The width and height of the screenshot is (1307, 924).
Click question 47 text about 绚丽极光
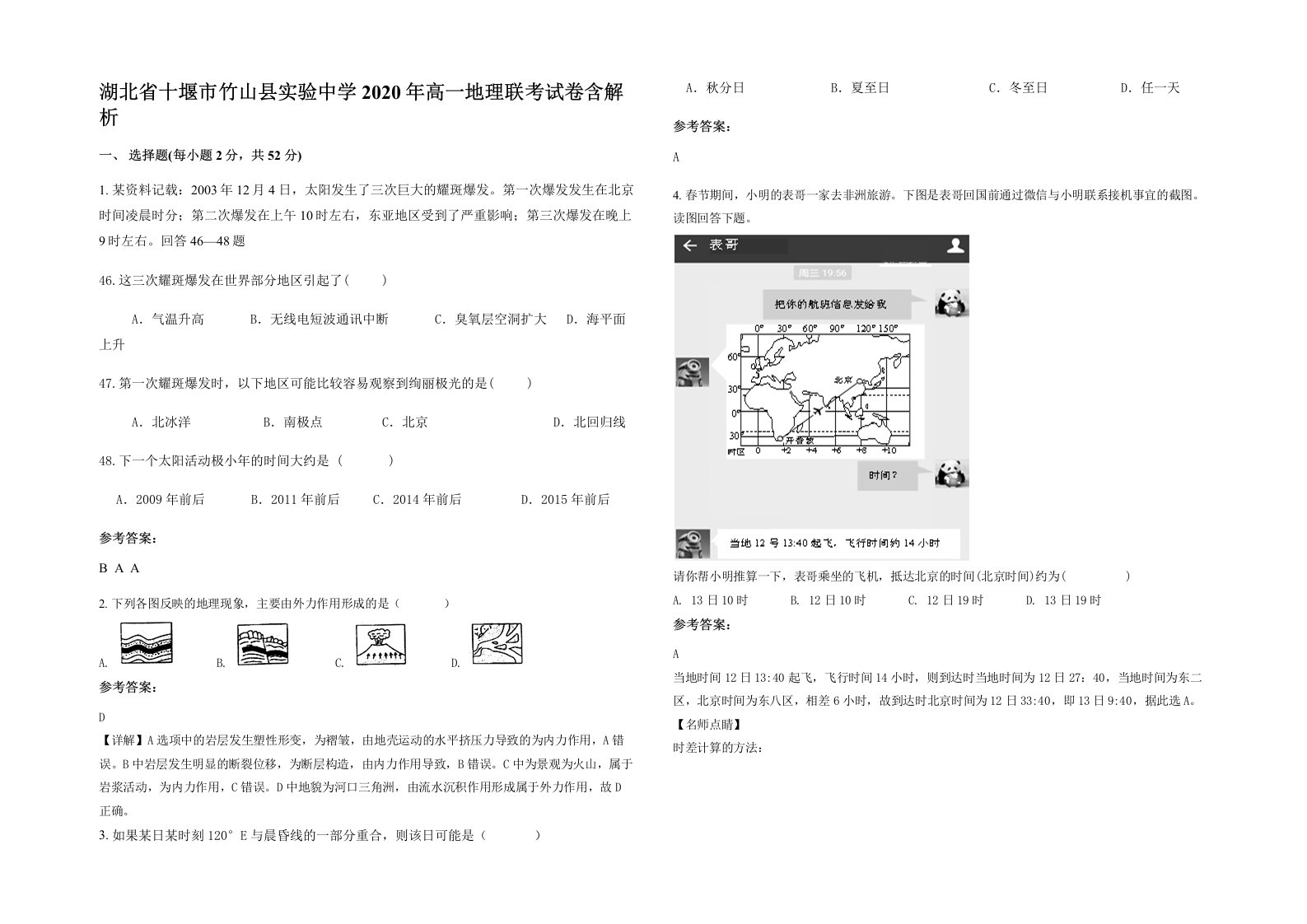point(315,383)
